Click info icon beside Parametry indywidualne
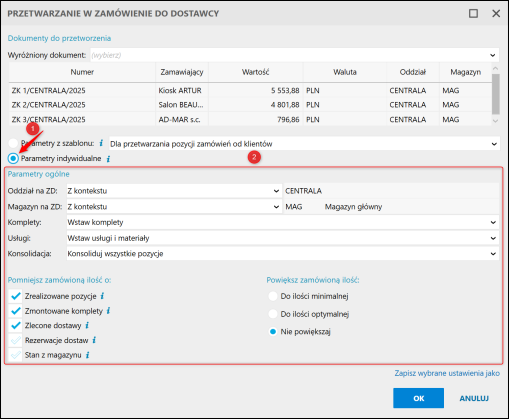The image size is (509, 419). point(108,159)
